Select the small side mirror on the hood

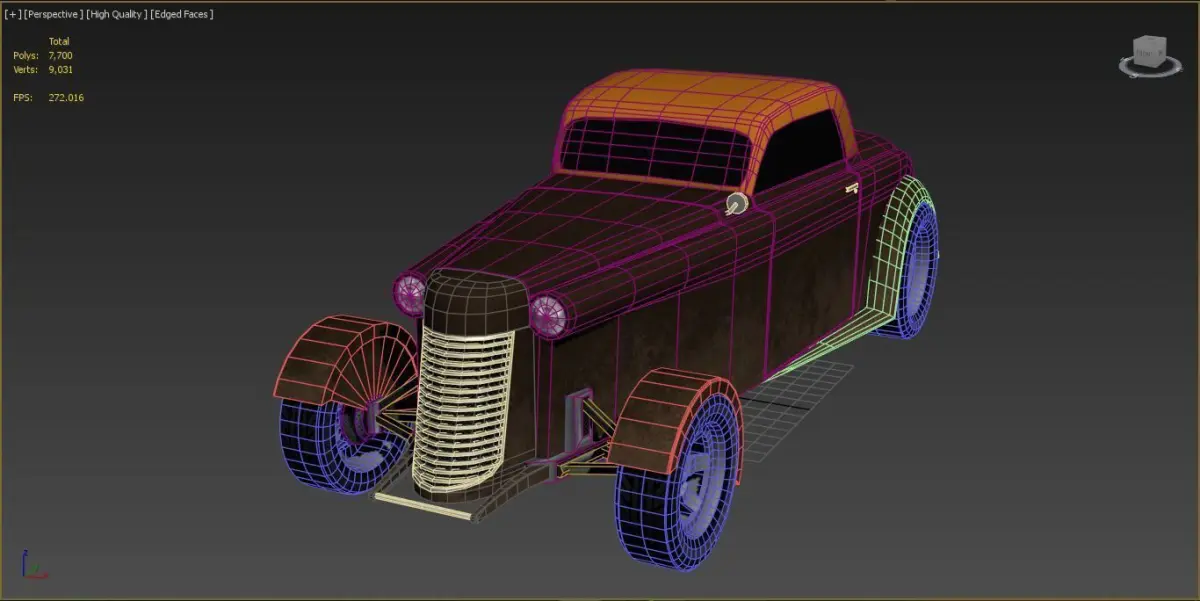pyautogui.click(x=738, y=204)
